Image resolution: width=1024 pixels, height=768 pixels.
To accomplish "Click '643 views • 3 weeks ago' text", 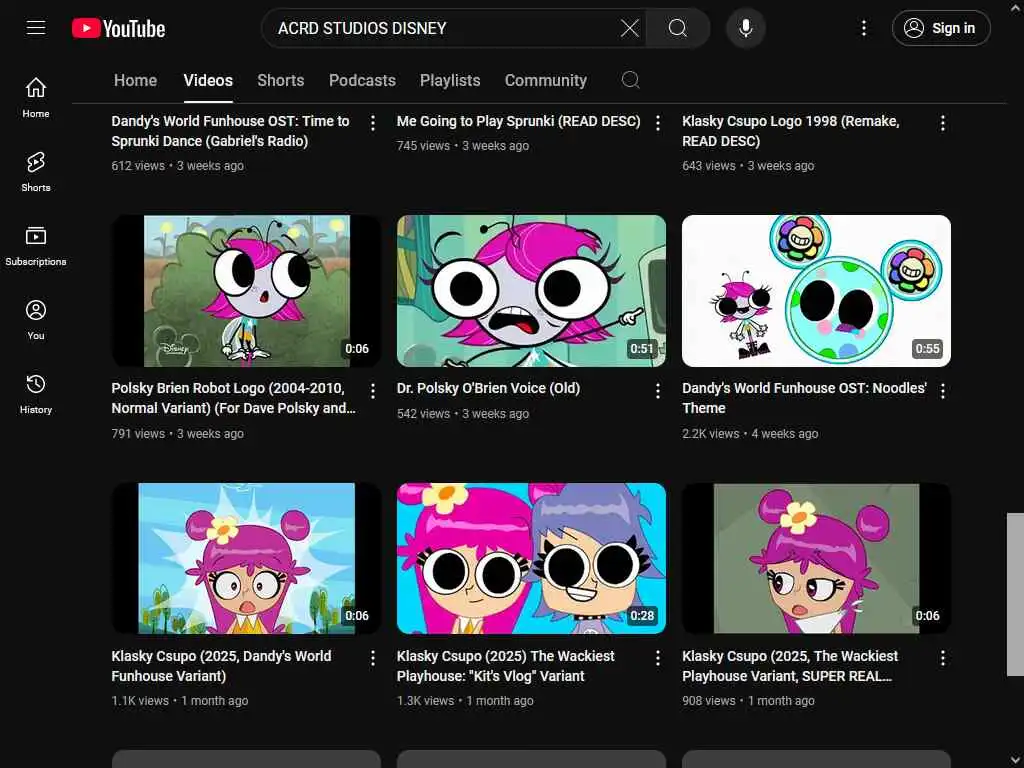I will tap(748, 166).
